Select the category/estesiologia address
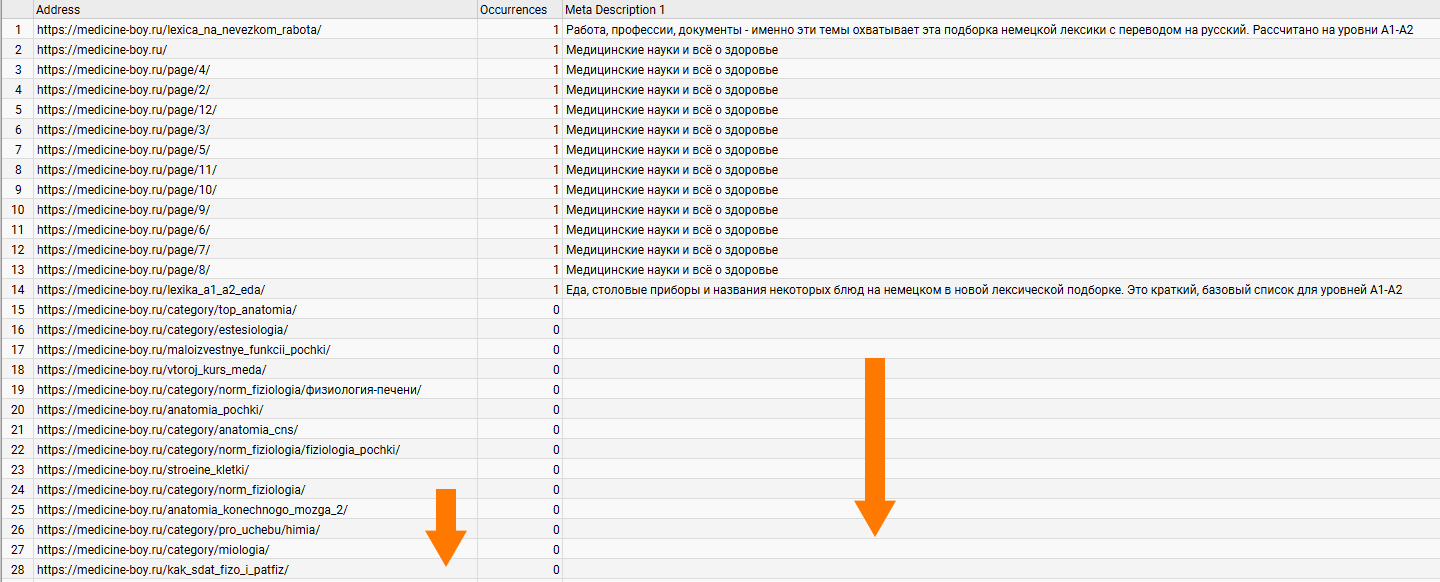Screen dimensions: 1440x582 tap(255, 330)
